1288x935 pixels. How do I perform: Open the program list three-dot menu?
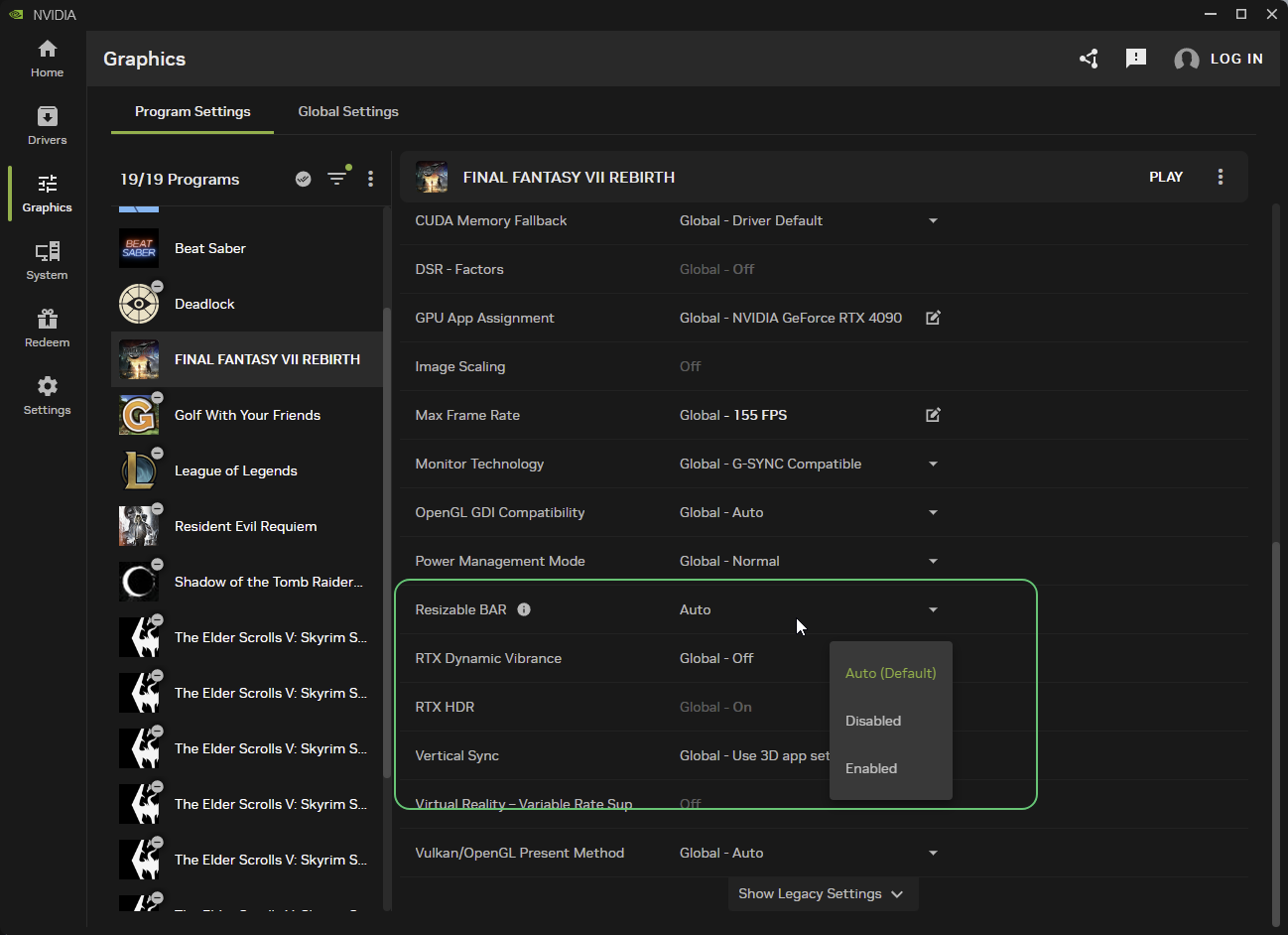pos(371,179)
